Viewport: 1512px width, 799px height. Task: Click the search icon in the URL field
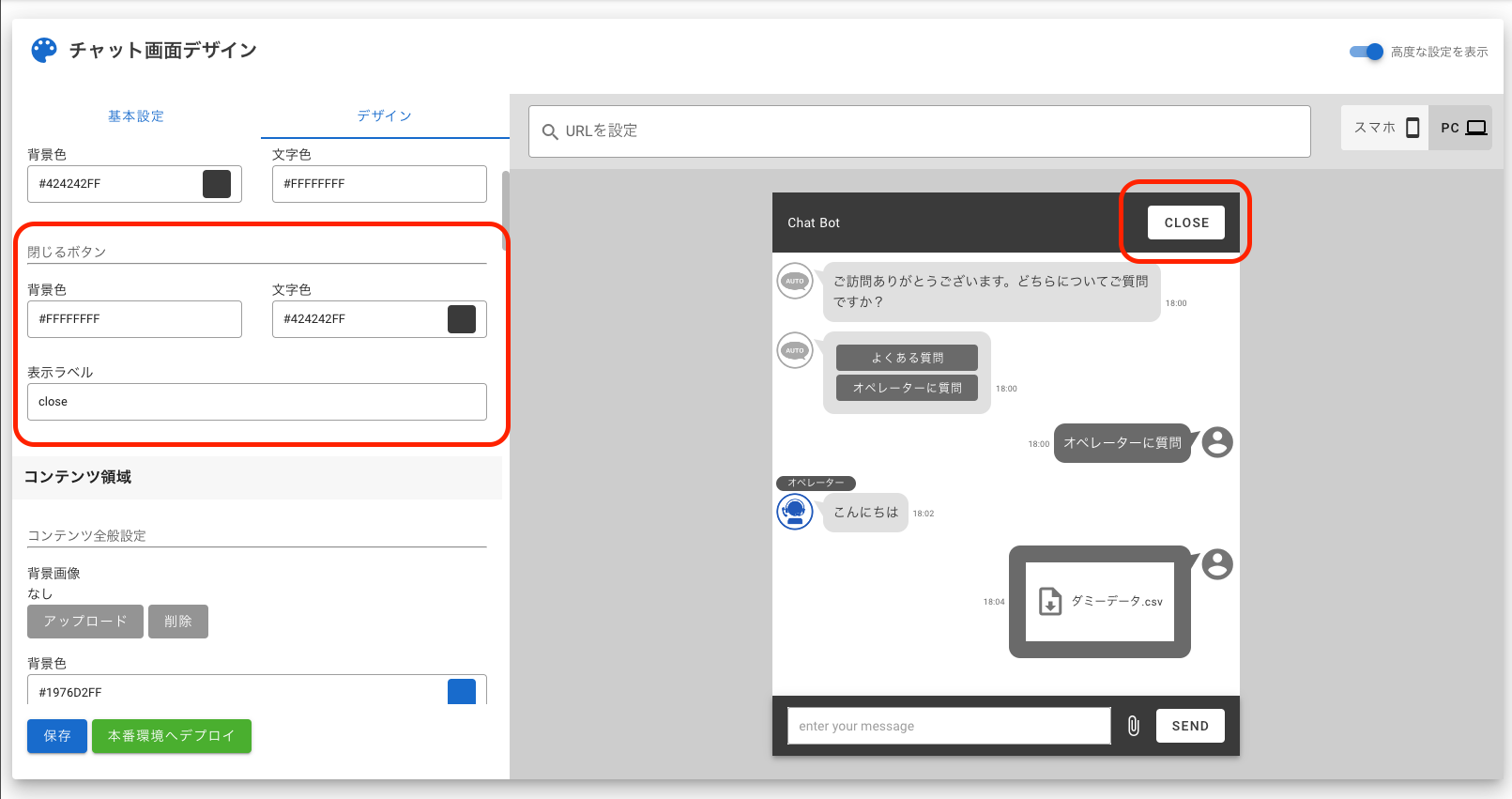click(550, 131)
